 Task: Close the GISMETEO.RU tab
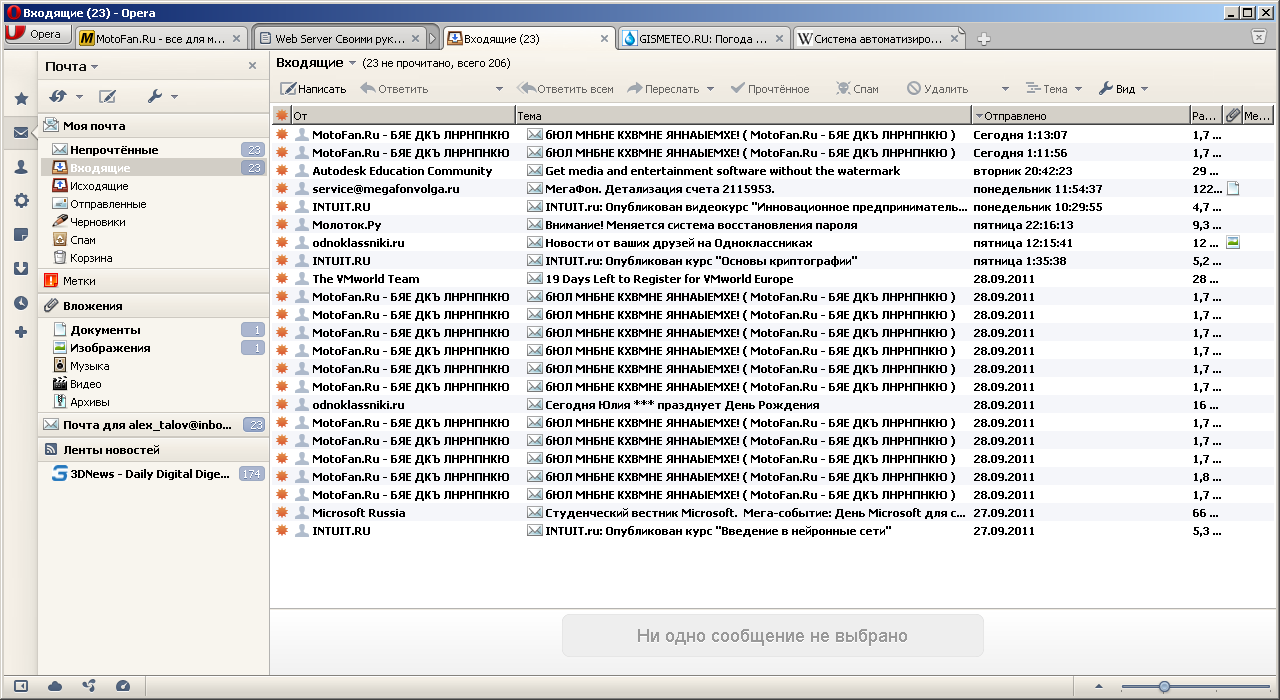click(779, 39)
